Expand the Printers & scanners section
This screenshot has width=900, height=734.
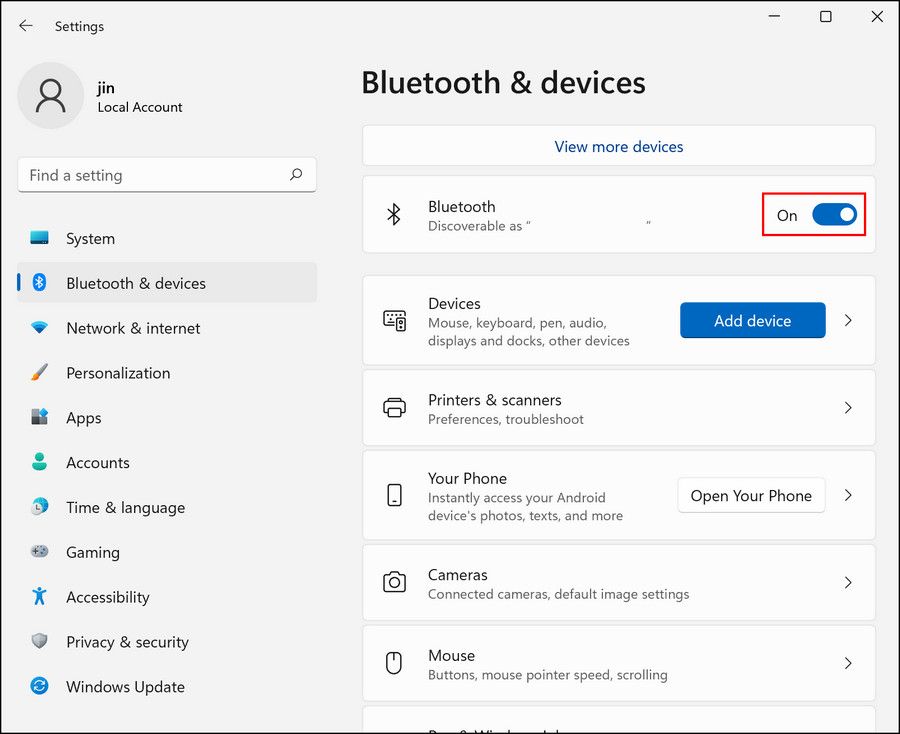848,407
